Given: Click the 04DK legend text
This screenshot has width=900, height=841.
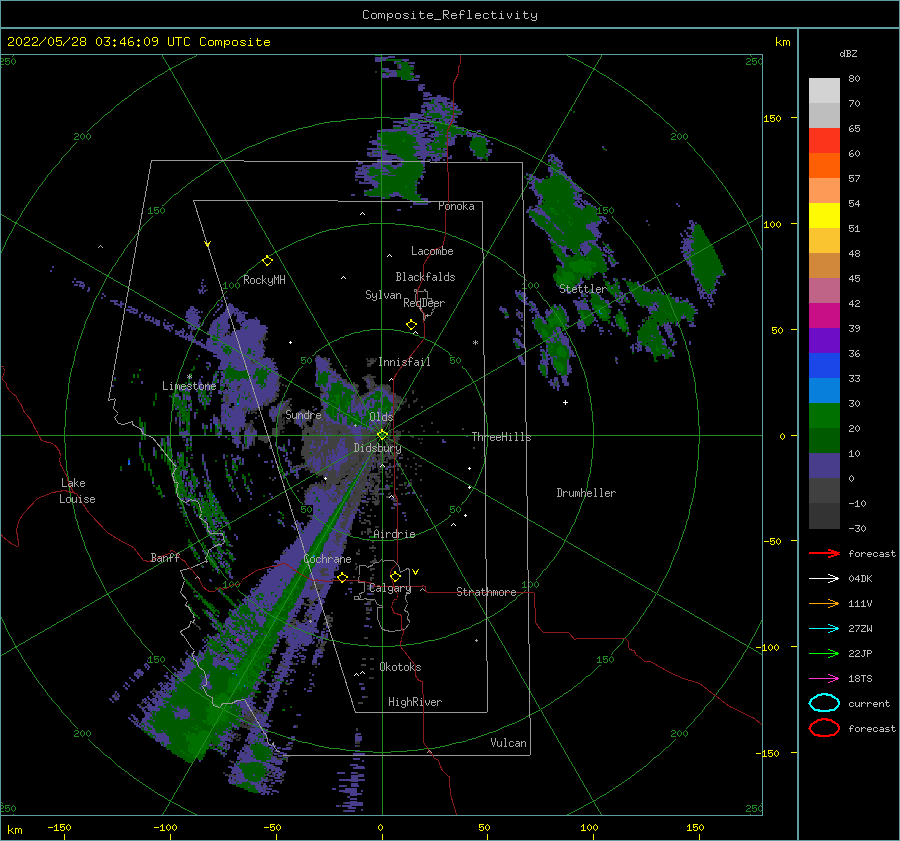Looking at the screenshot, I should 860,578.
